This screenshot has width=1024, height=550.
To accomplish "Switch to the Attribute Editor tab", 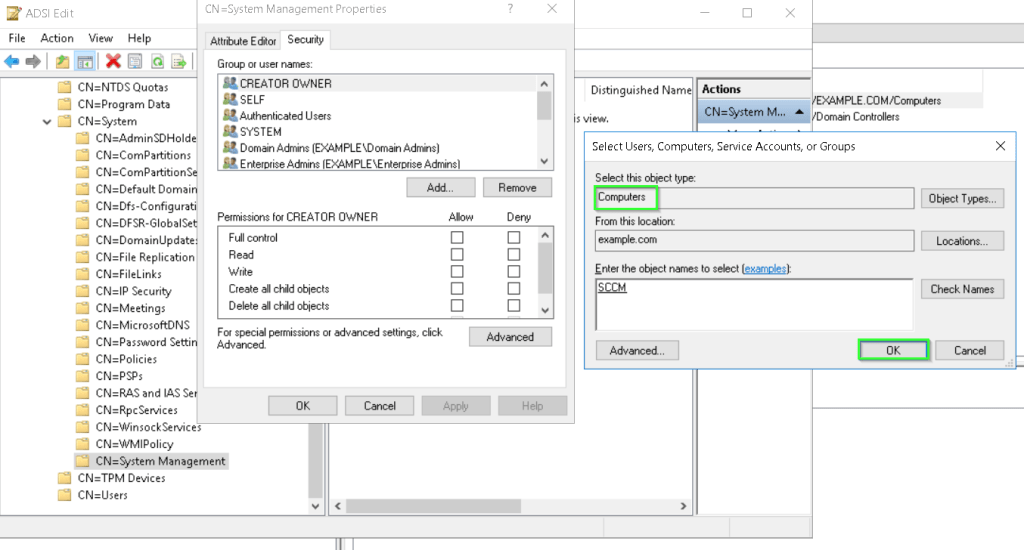I will click(243, 41).
